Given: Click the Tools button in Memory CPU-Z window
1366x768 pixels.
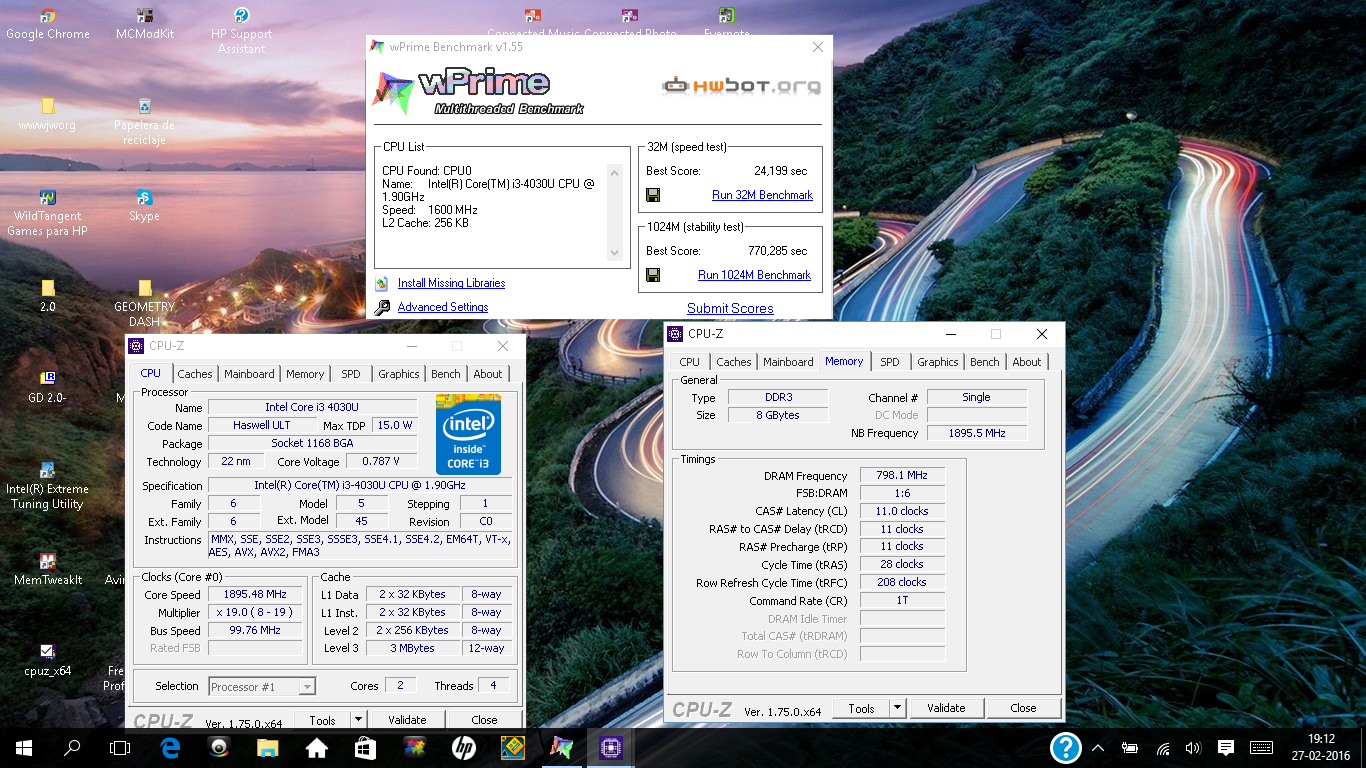Looking at the screenshot, I should click(861, 708).
